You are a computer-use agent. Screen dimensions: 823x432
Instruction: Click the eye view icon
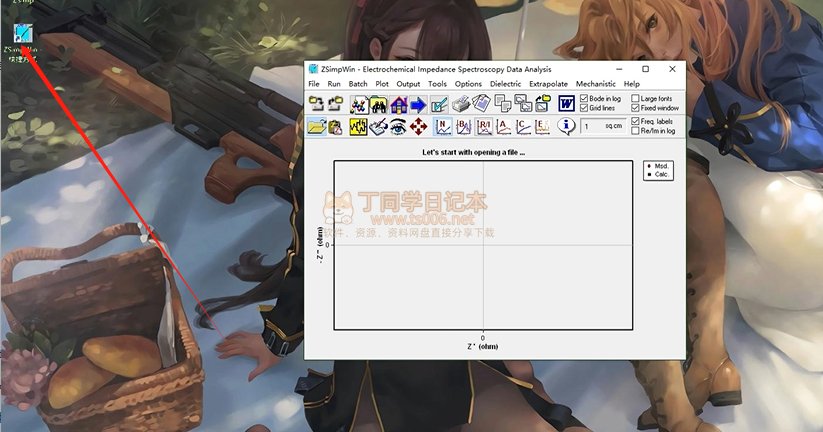(x=399, y=126)
